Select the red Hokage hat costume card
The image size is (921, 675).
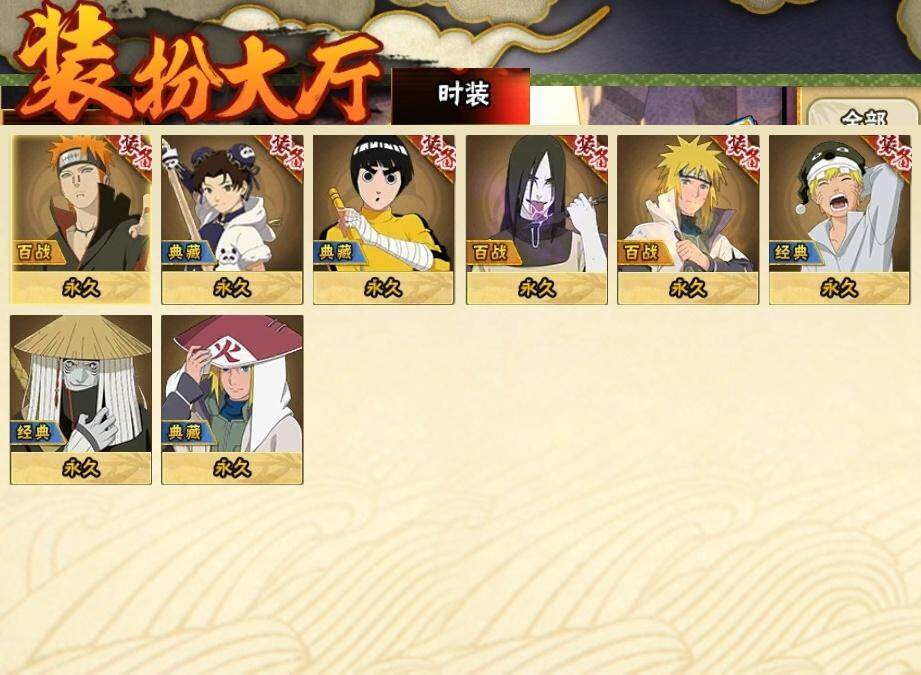point(232,399)
